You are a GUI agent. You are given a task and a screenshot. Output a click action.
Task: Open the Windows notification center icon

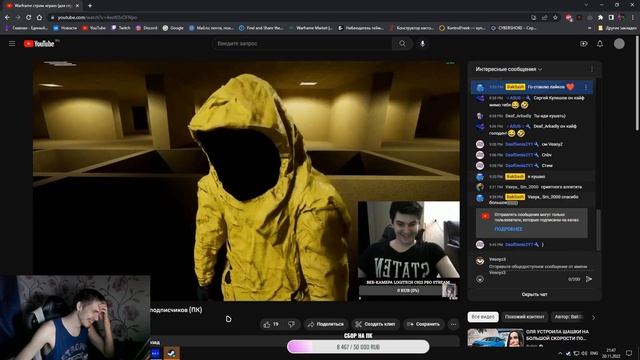tap(629, 353)
